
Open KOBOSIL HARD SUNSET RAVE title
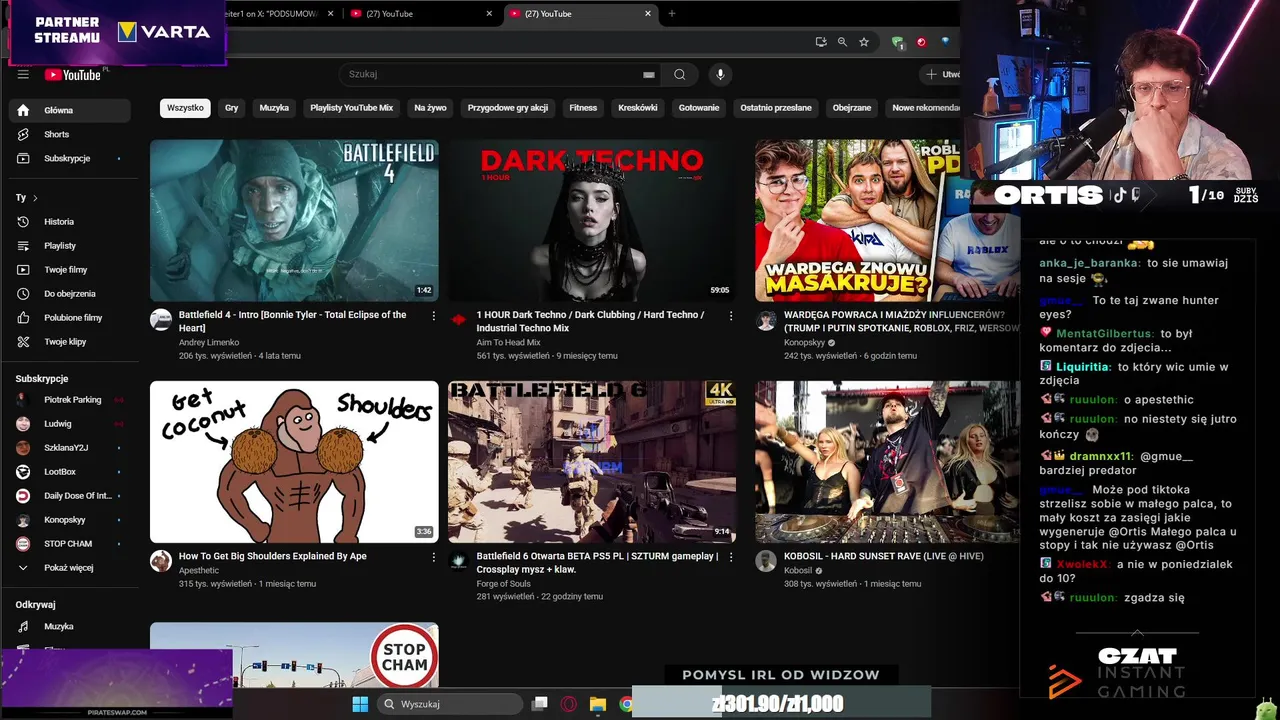[x=884, y=556]
